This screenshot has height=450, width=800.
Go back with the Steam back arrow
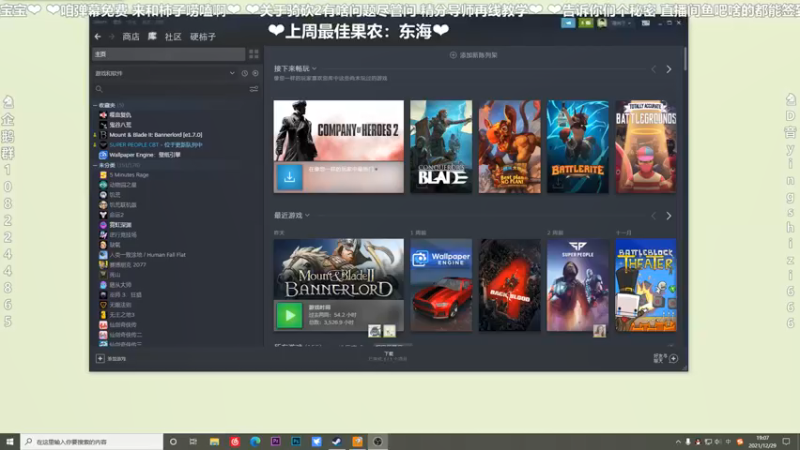click(97, 37)
